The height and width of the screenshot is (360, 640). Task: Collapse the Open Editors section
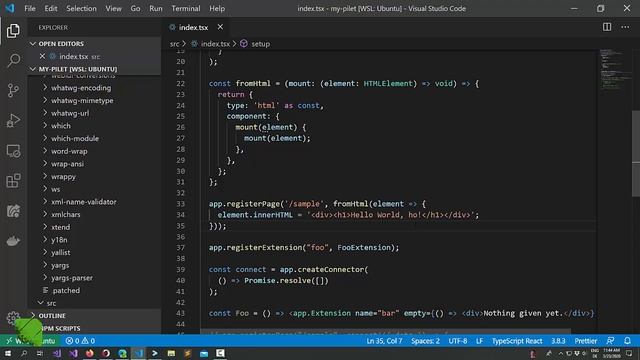(x=95, y=44)
